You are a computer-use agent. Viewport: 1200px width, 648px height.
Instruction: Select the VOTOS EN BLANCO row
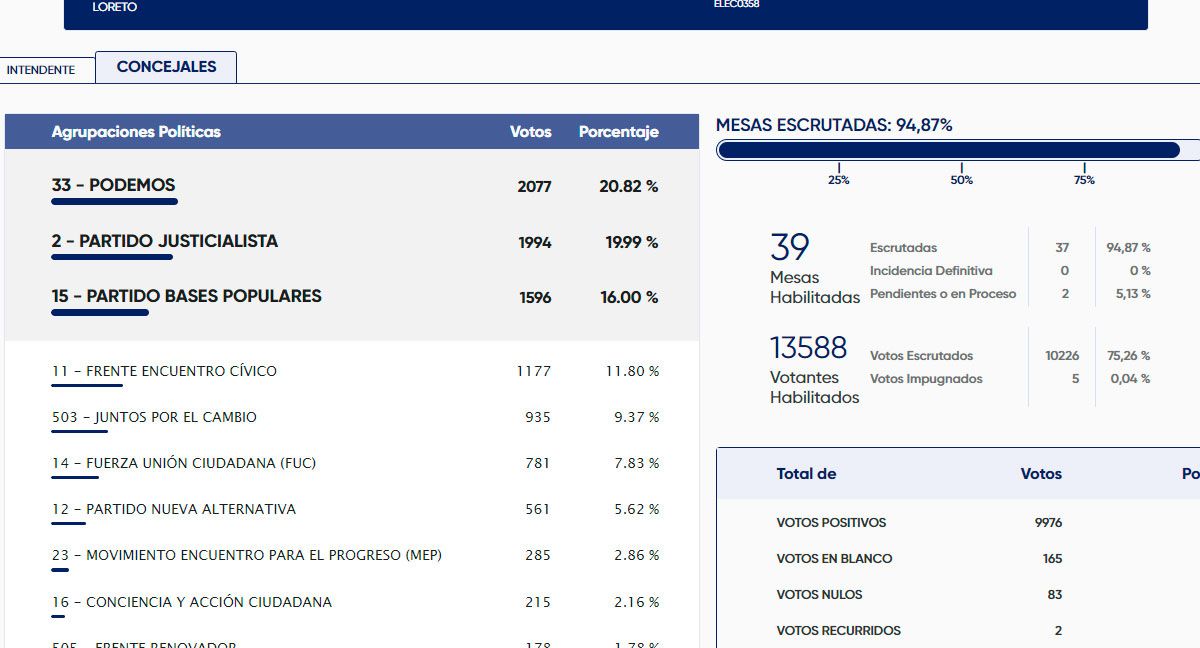(834, 558)
